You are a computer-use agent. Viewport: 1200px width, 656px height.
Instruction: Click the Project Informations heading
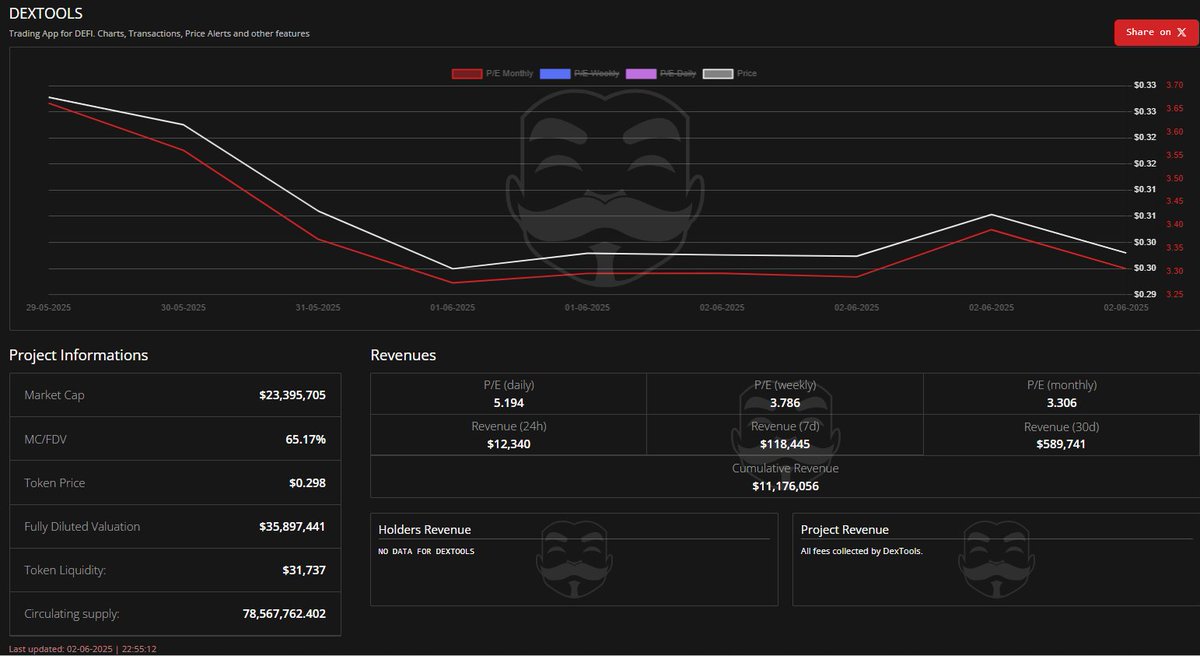click(x=78, y=355)
